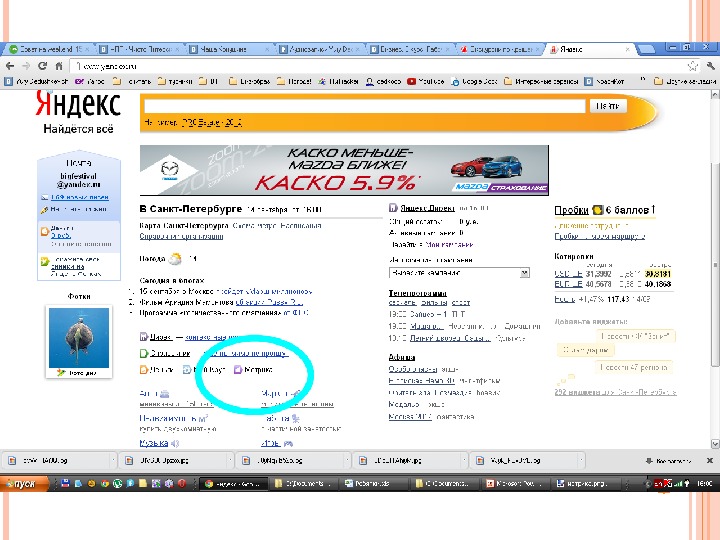Switch to the метрика.png taskbar window
This screenshot has width=720, height=540.
click(585, 484)
